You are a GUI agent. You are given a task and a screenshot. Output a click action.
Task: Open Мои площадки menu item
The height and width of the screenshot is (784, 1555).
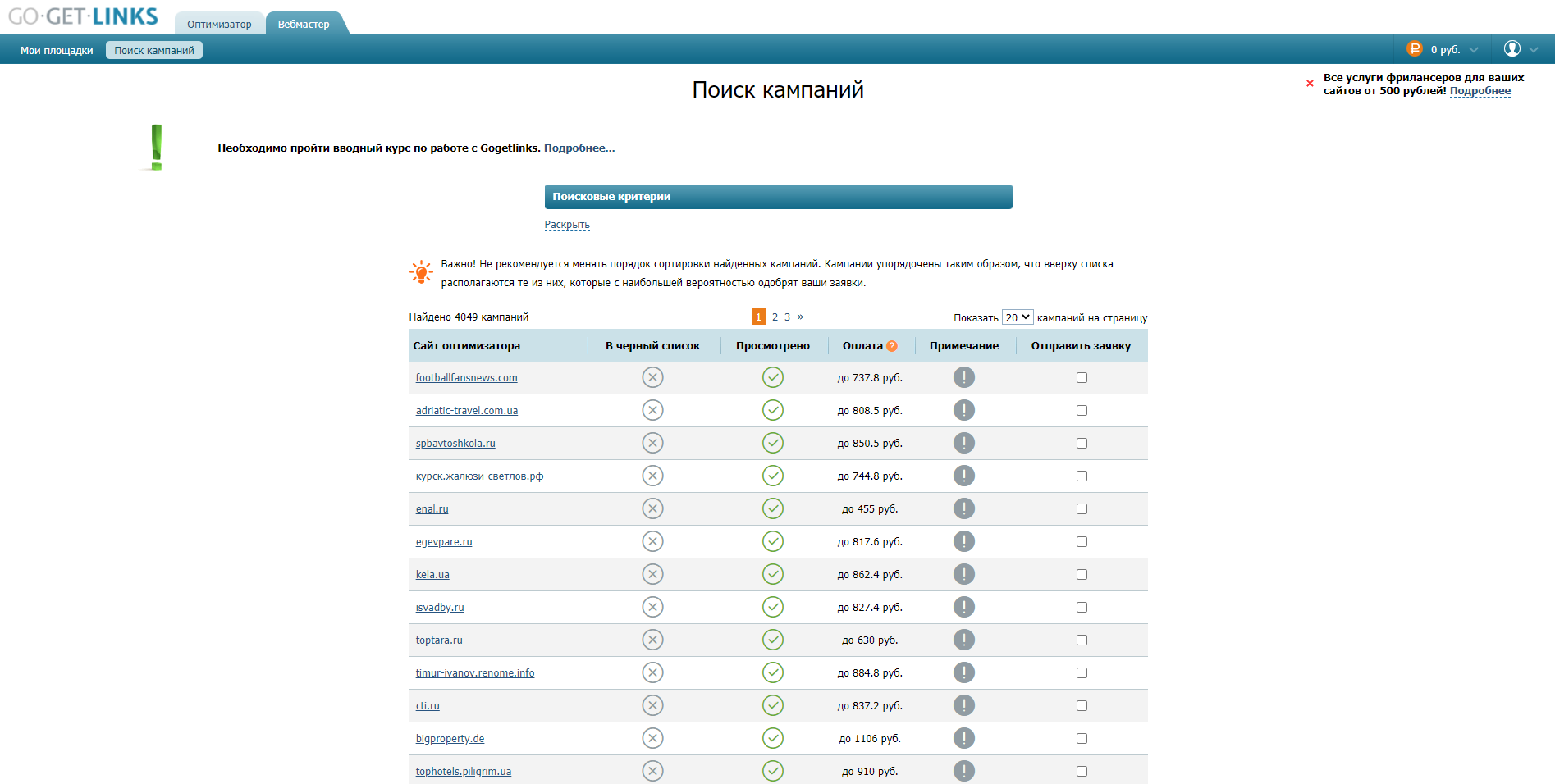(57, 50)
